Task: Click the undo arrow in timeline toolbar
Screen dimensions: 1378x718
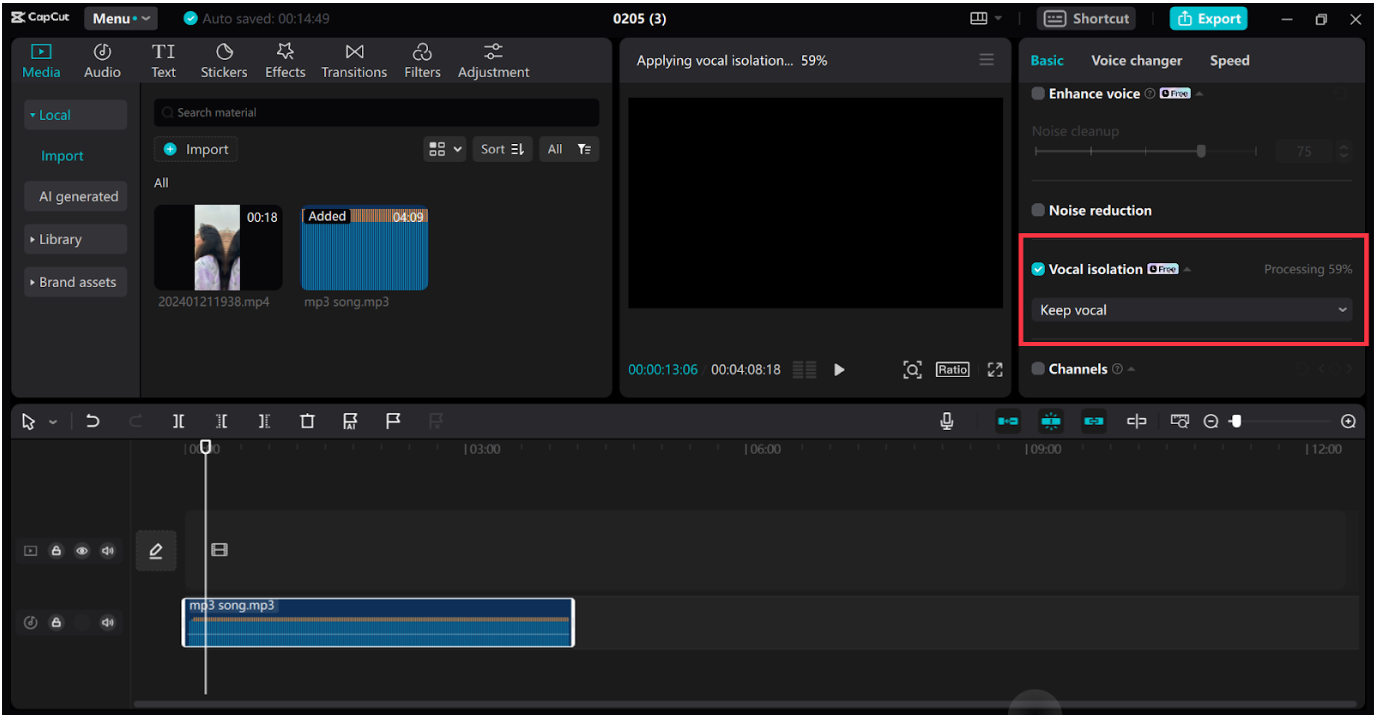Action: [92, 422]
